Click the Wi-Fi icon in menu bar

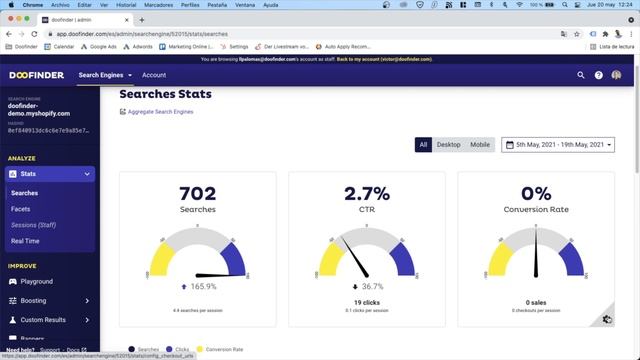point(519,5)
